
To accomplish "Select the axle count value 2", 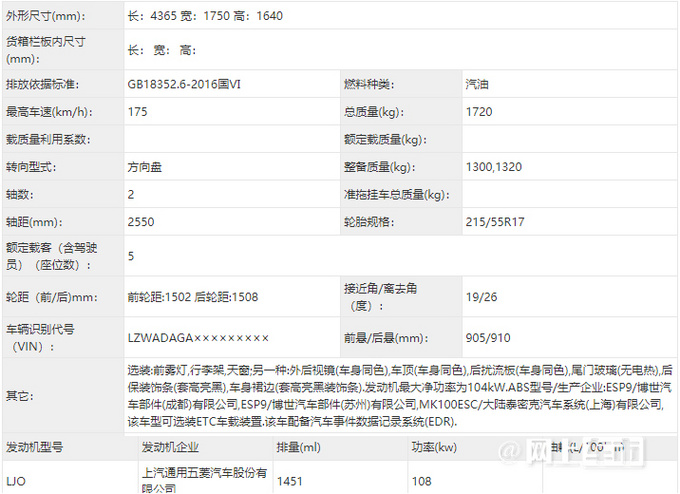I will (x=131, y=195).
